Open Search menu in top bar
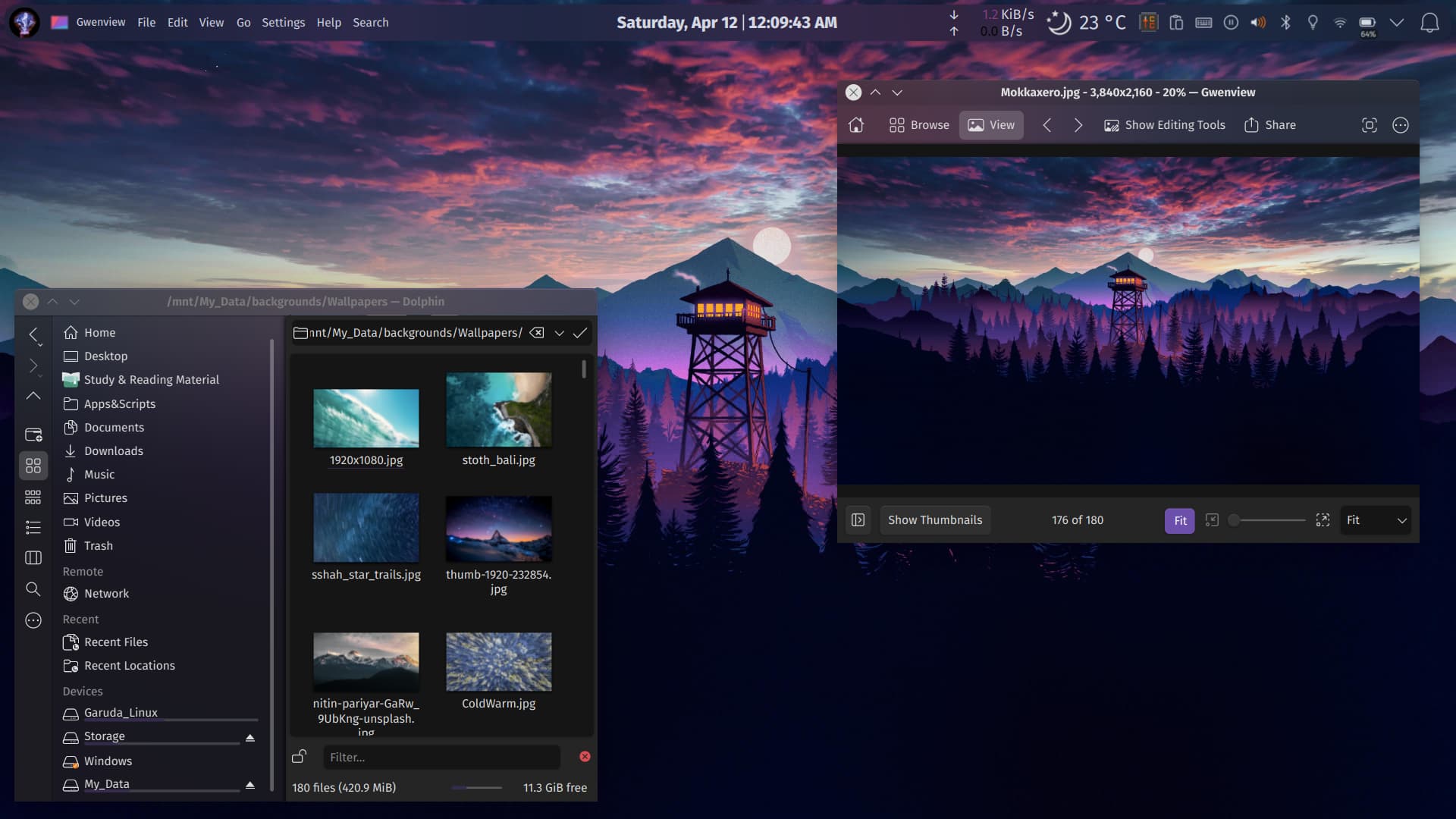 (370, 23)
